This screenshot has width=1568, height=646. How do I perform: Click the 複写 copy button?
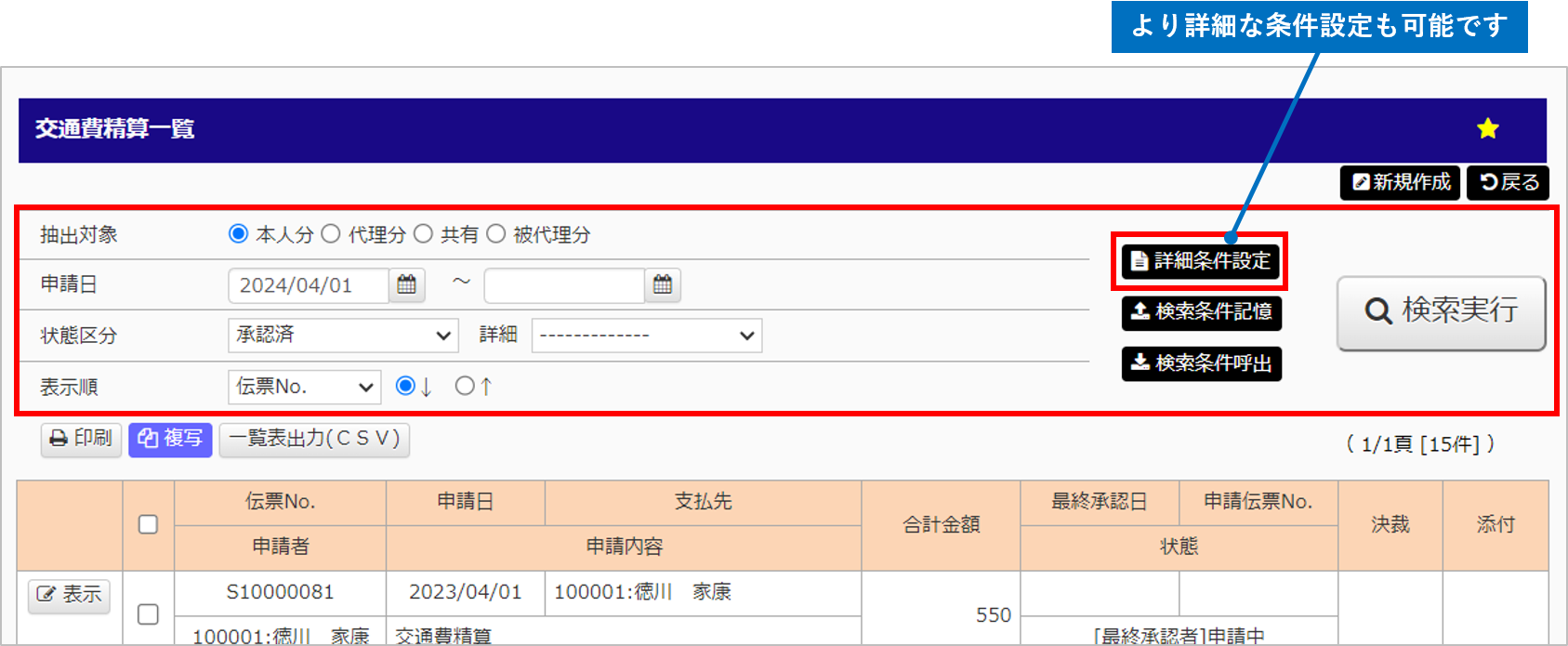170,439
